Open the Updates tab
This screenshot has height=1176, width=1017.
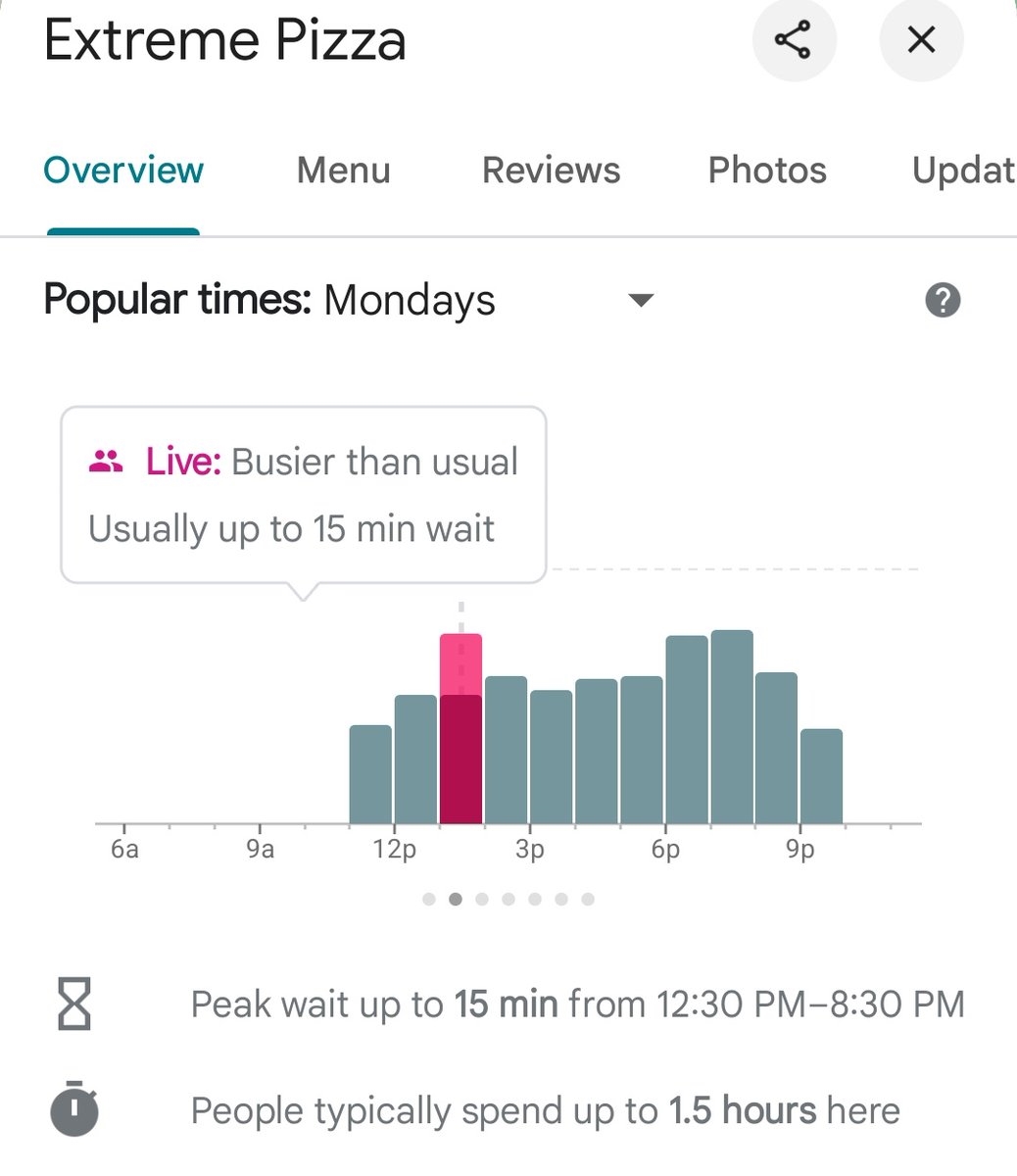[x=964, y=171]
